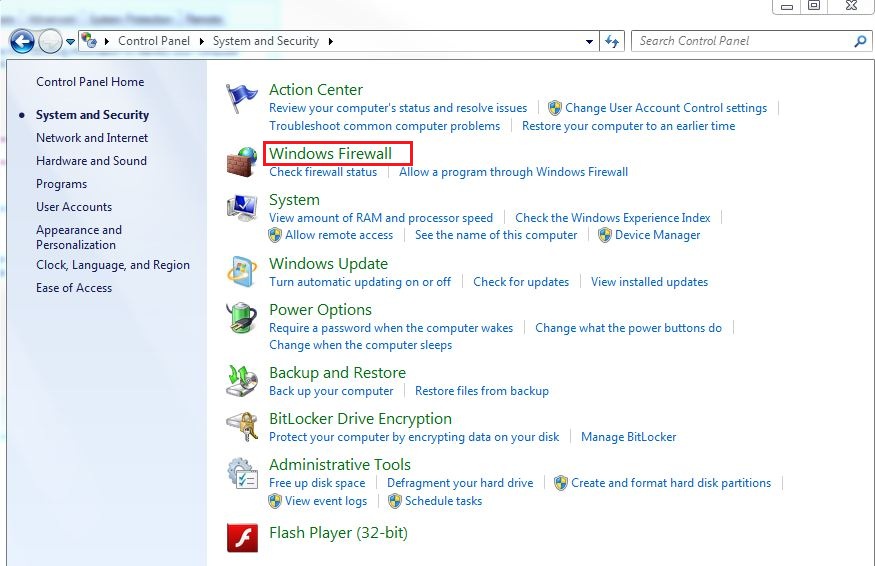
Task: Open the Power Options heading
Action: tap(320, 310)
